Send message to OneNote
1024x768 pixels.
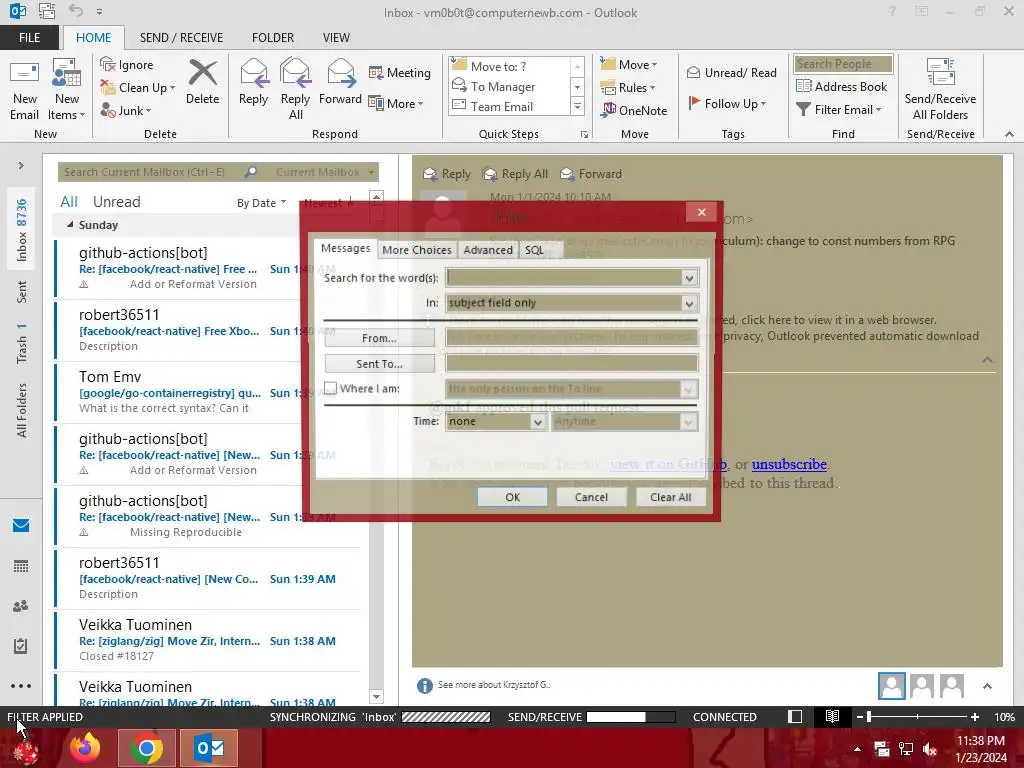tap(634, 110)
